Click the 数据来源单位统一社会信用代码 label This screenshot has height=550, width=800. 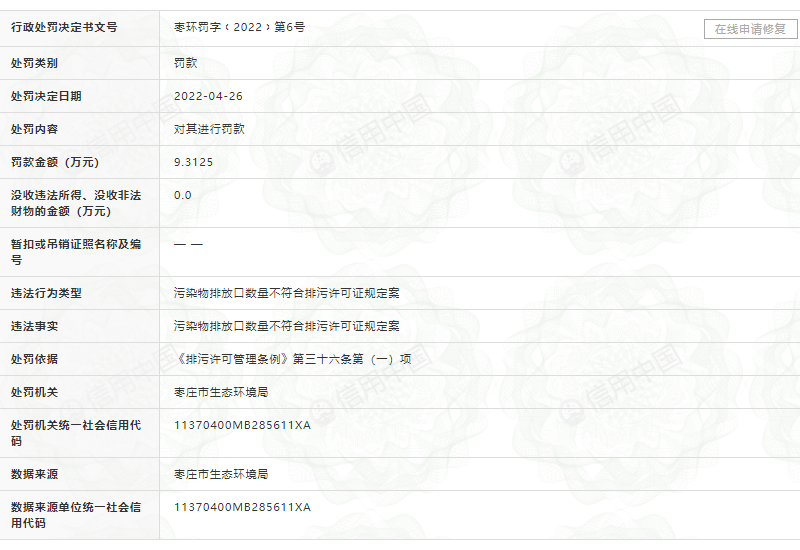pyautogui.click(x=76, y=515)
